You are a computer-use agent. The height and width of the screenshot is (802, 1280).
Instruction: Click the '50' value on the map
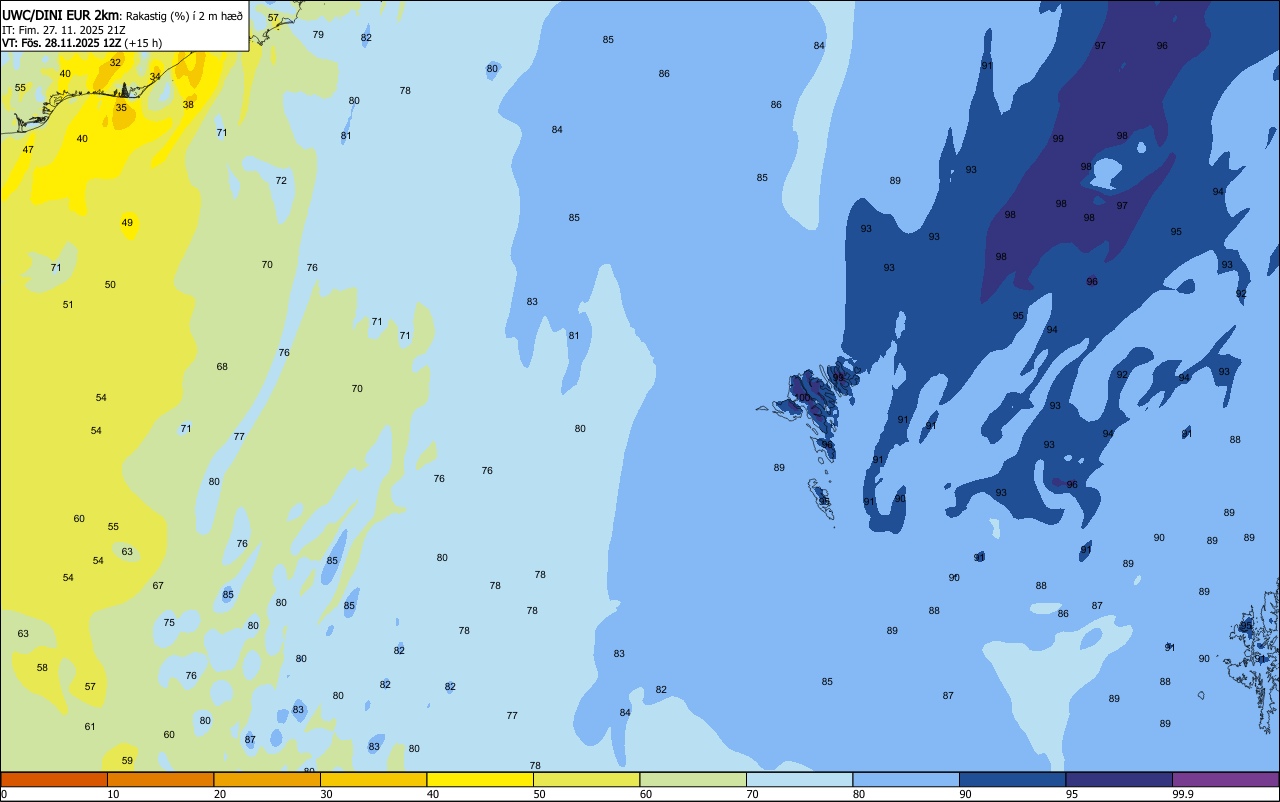point(110,284)
